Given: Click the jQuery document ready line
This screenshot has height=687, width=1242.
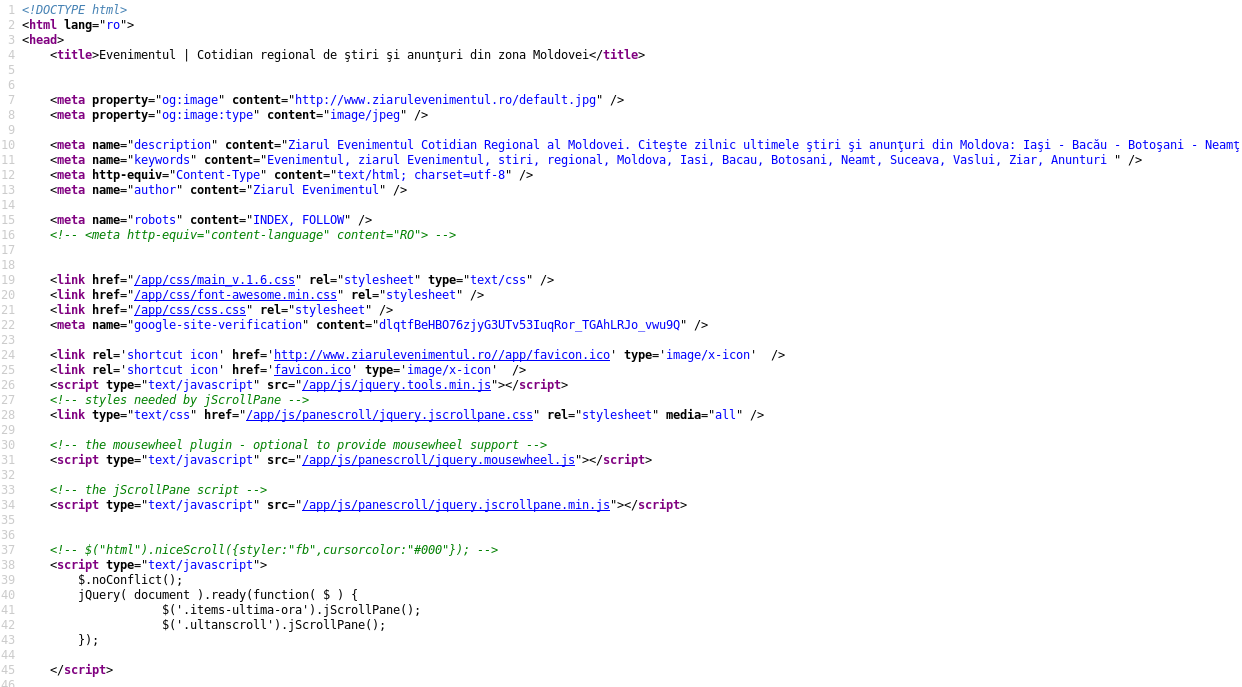Looking at the screenshot, I should coord(218,595).
